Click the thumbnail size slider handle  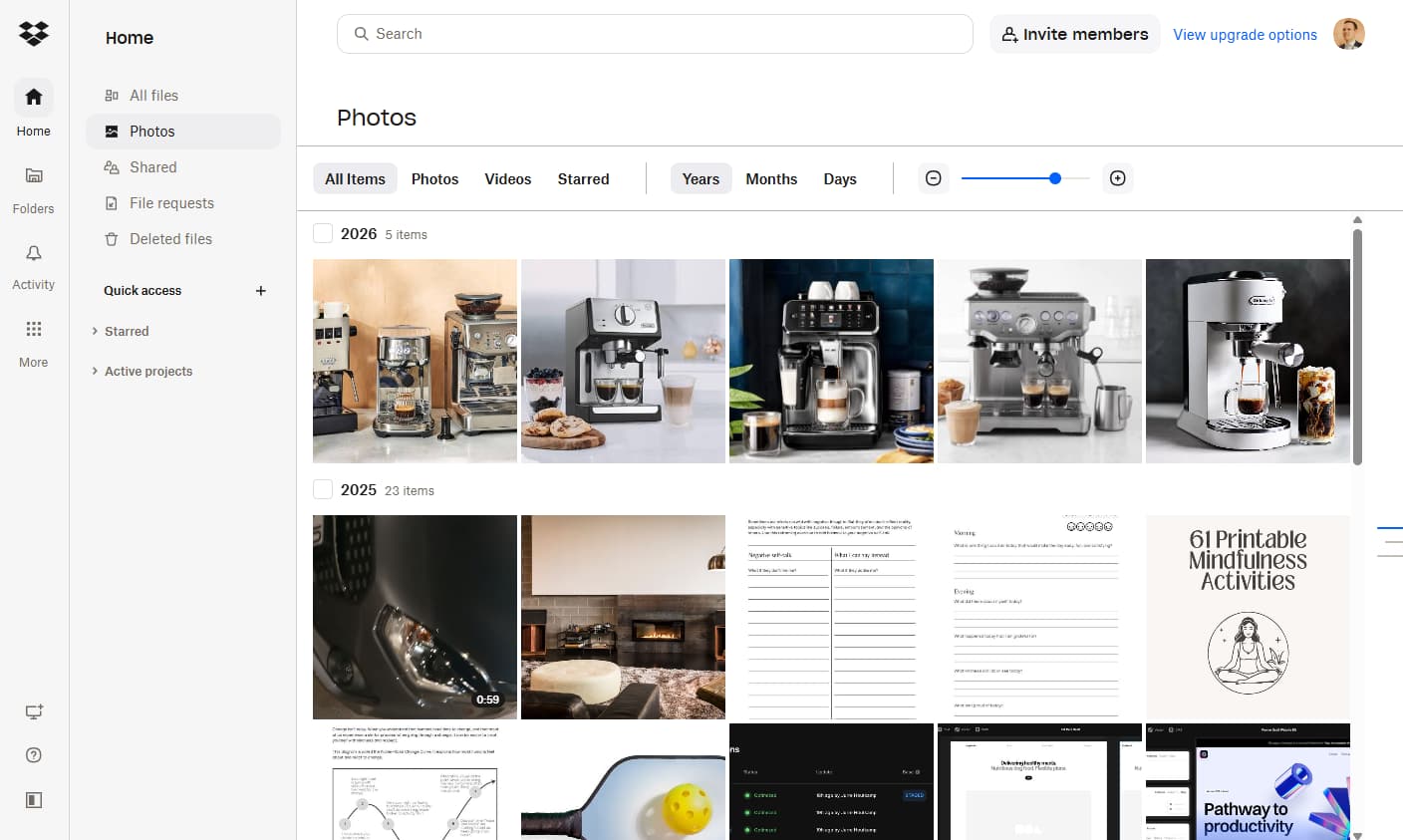pyautogui.click(x=1055, y=178)
